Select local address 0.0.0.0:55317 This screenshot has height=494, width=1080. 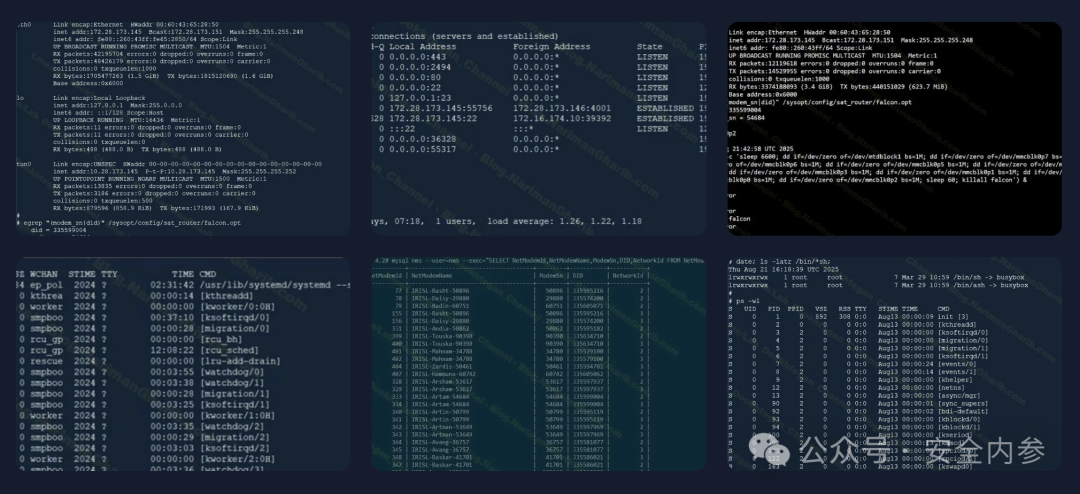[422, 150]
